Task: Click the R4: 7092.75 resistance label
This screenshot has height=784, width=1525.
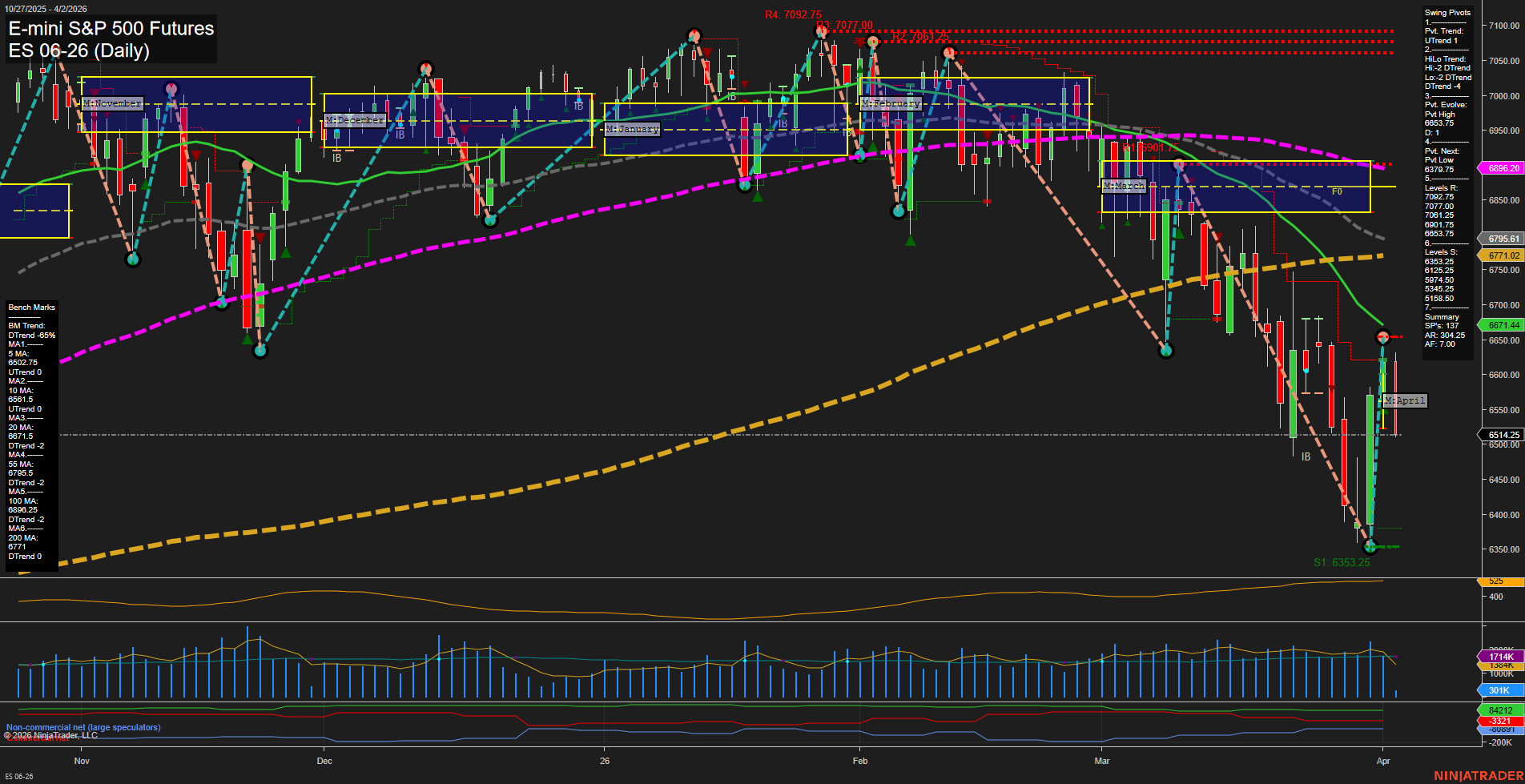Action: pos(792,13)
